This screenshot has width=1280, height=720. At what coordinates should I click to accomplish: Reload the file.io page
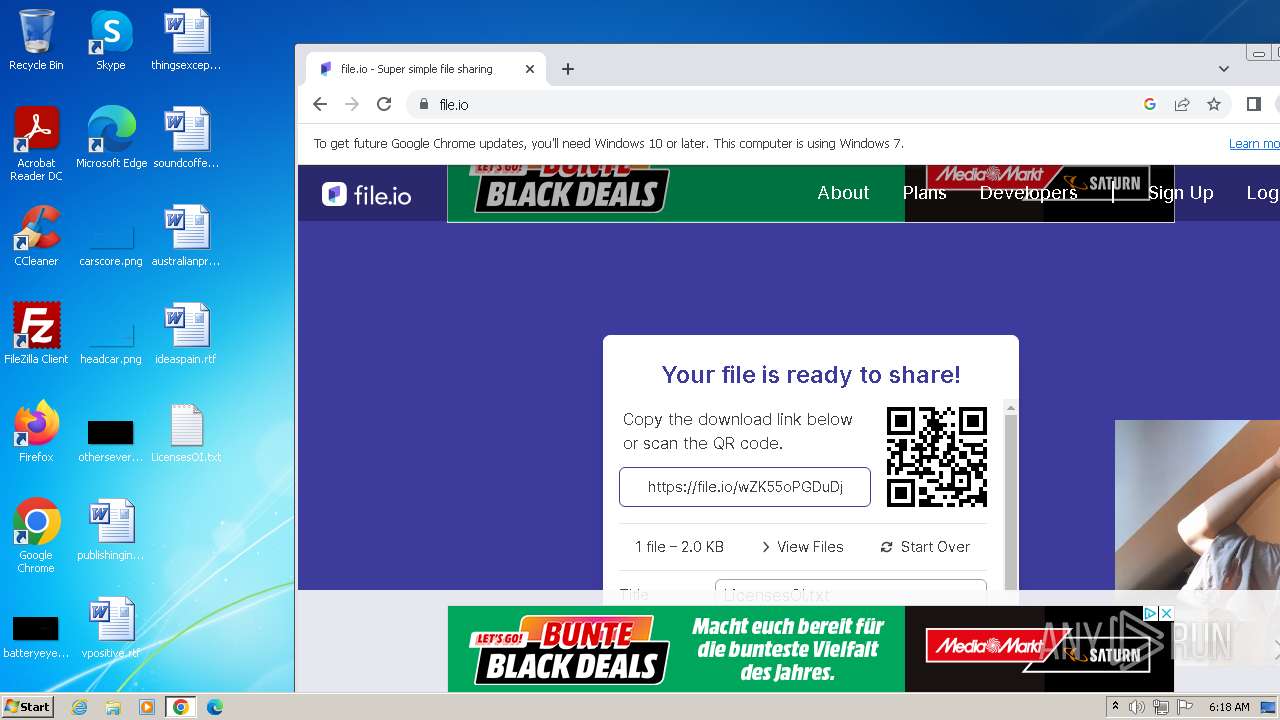[384, 104]
